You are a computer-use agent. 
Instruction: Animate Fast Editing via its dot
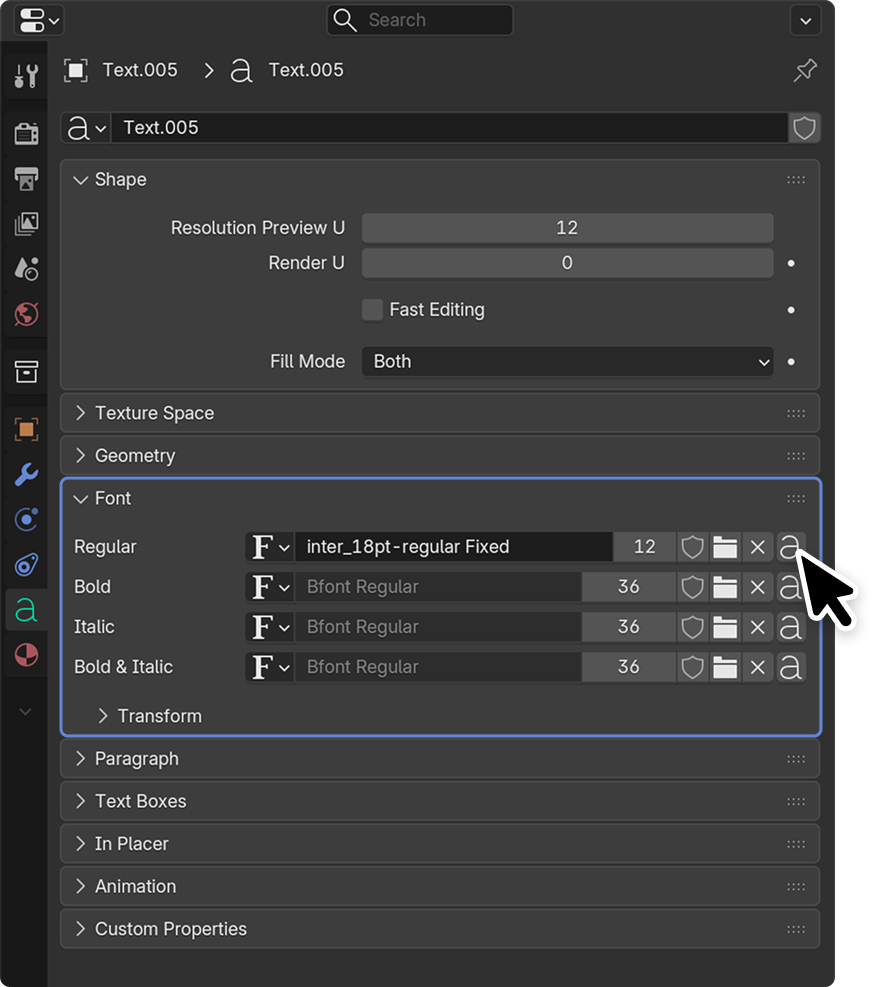pyautogui.click(x=791, y=310)
